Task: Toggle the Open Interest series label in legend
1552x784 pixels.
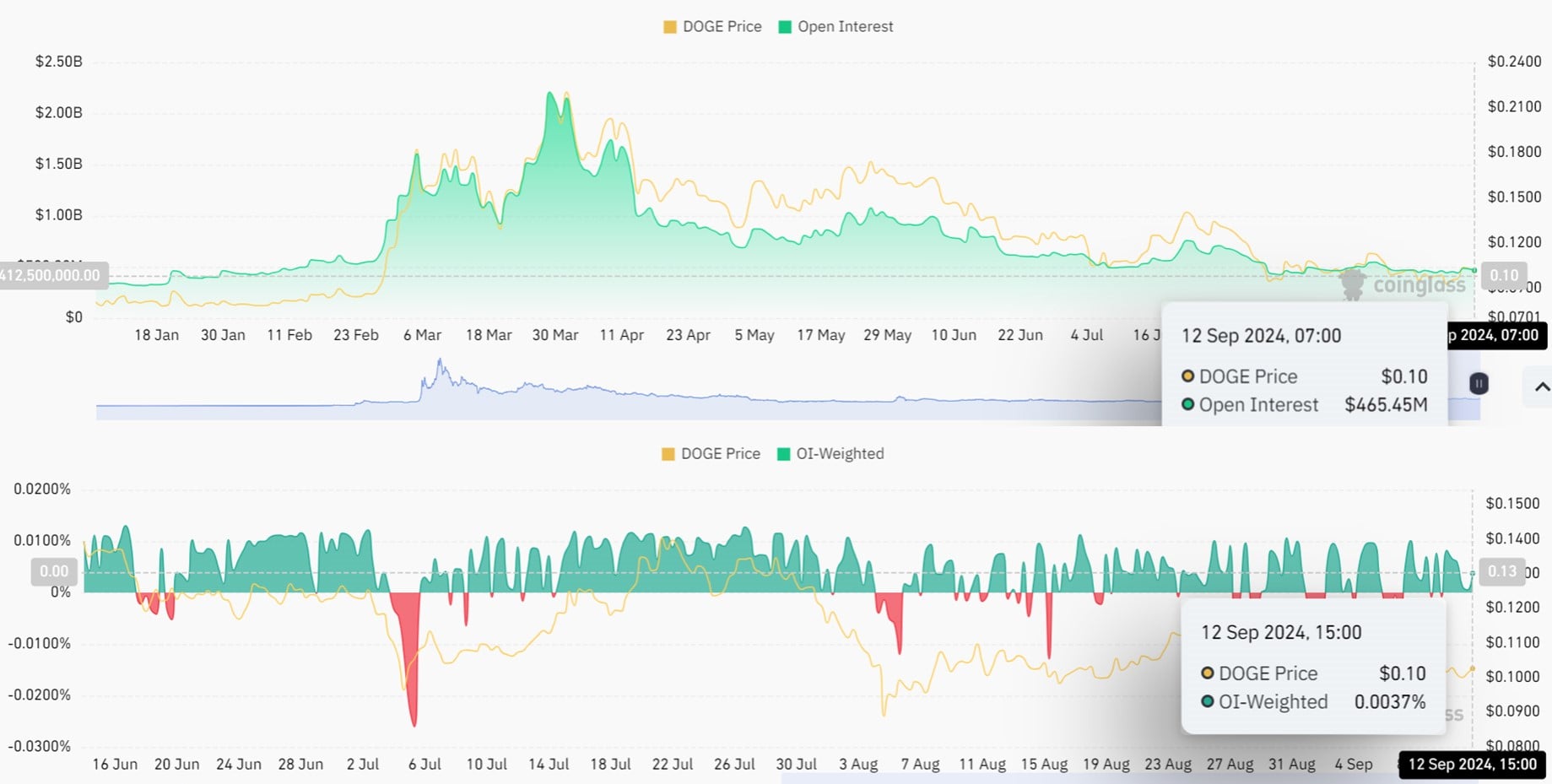Action: coord(845,27)
